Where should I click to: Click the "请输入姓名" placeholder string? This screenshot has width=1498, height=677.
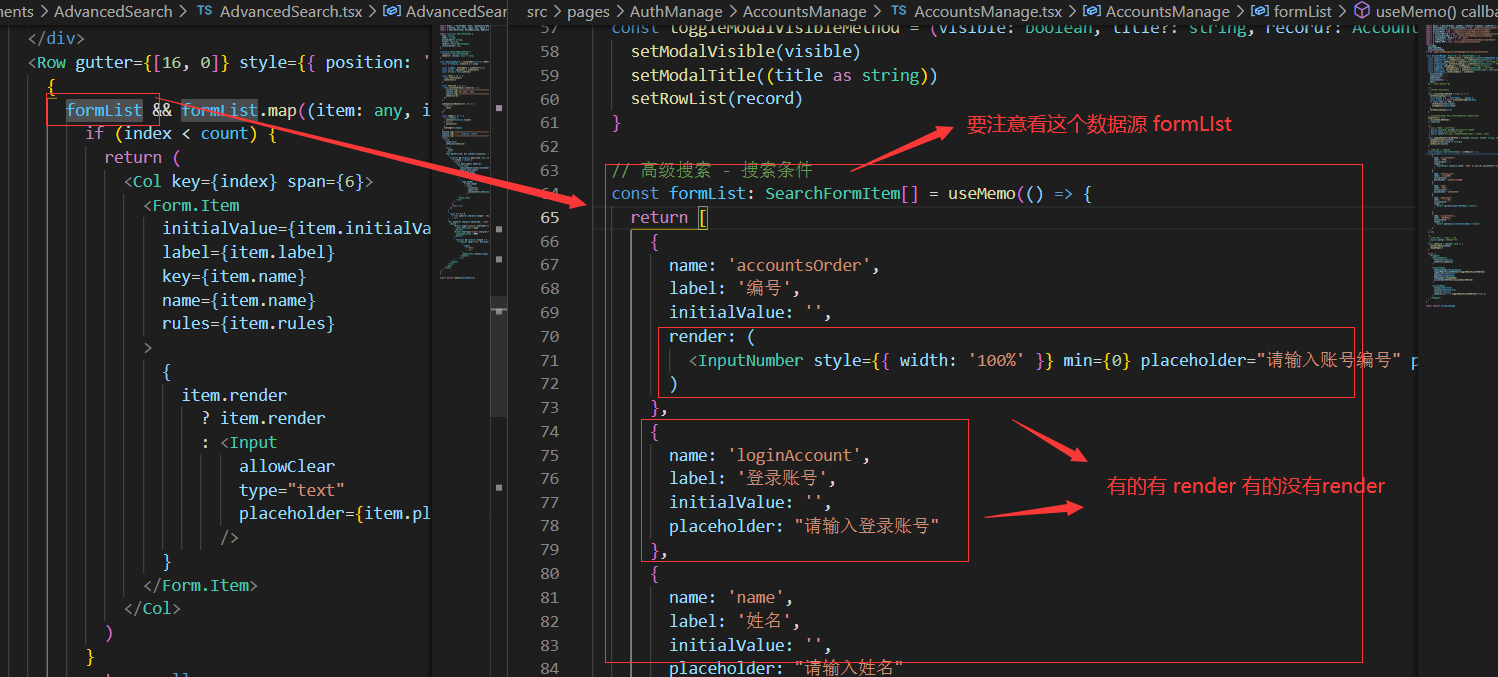[x=849, y=668]
